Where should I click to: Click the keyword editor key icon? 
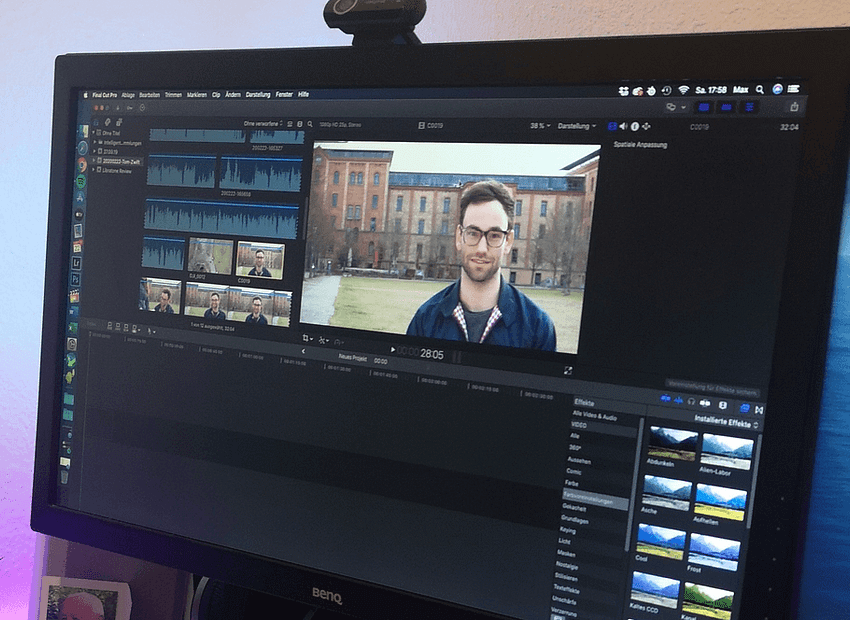pyautogui.click(x=130, y=108)
